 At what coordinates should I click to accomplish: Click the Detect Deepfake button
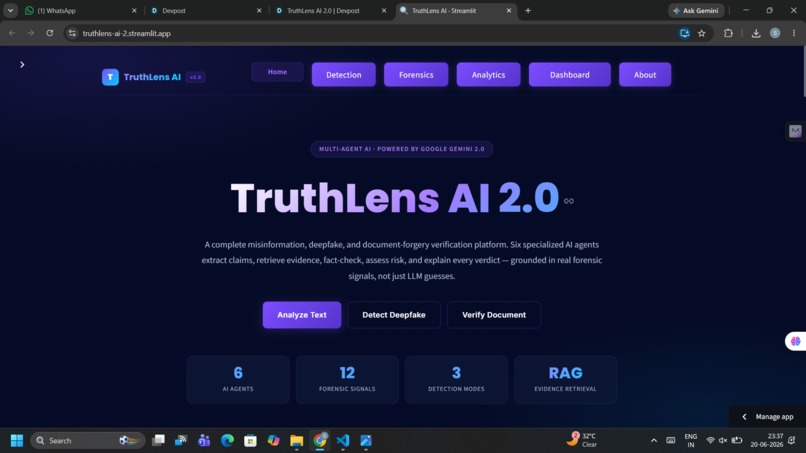click(x=394, y=315)
